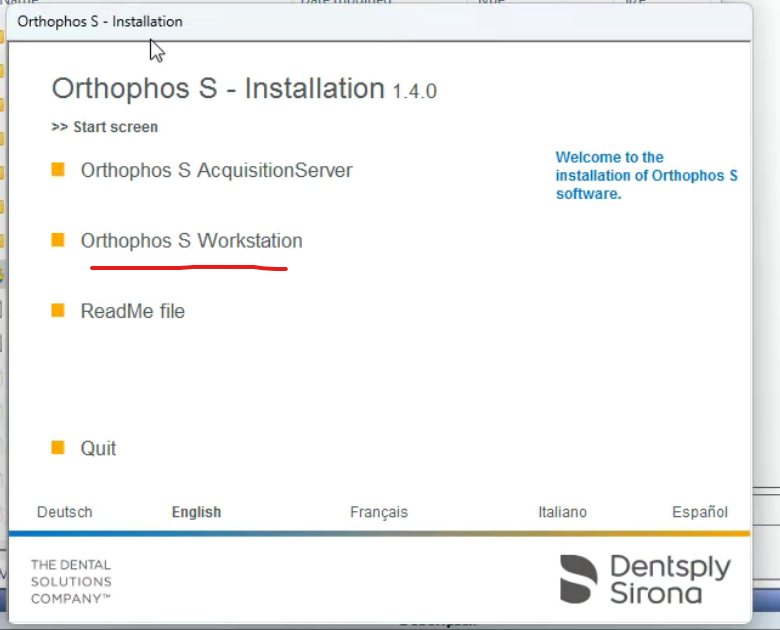Viewport: 780px width, 630px height.
Task: Click the blue welcome message text
Action: pyautogui.click(x=646, y=175)
